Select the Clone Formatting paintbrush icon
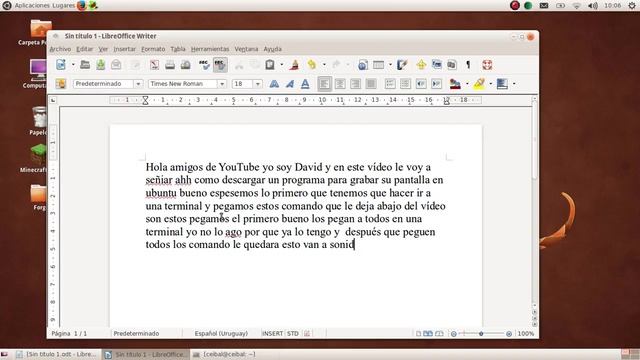 [295, 64]
